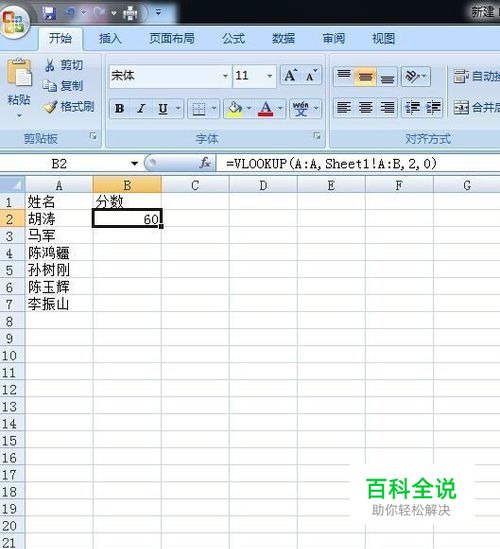Copy selection with 复制
The height and width of the screenshot is (549, 500).
pyautogui.click(x=63, y=85)
